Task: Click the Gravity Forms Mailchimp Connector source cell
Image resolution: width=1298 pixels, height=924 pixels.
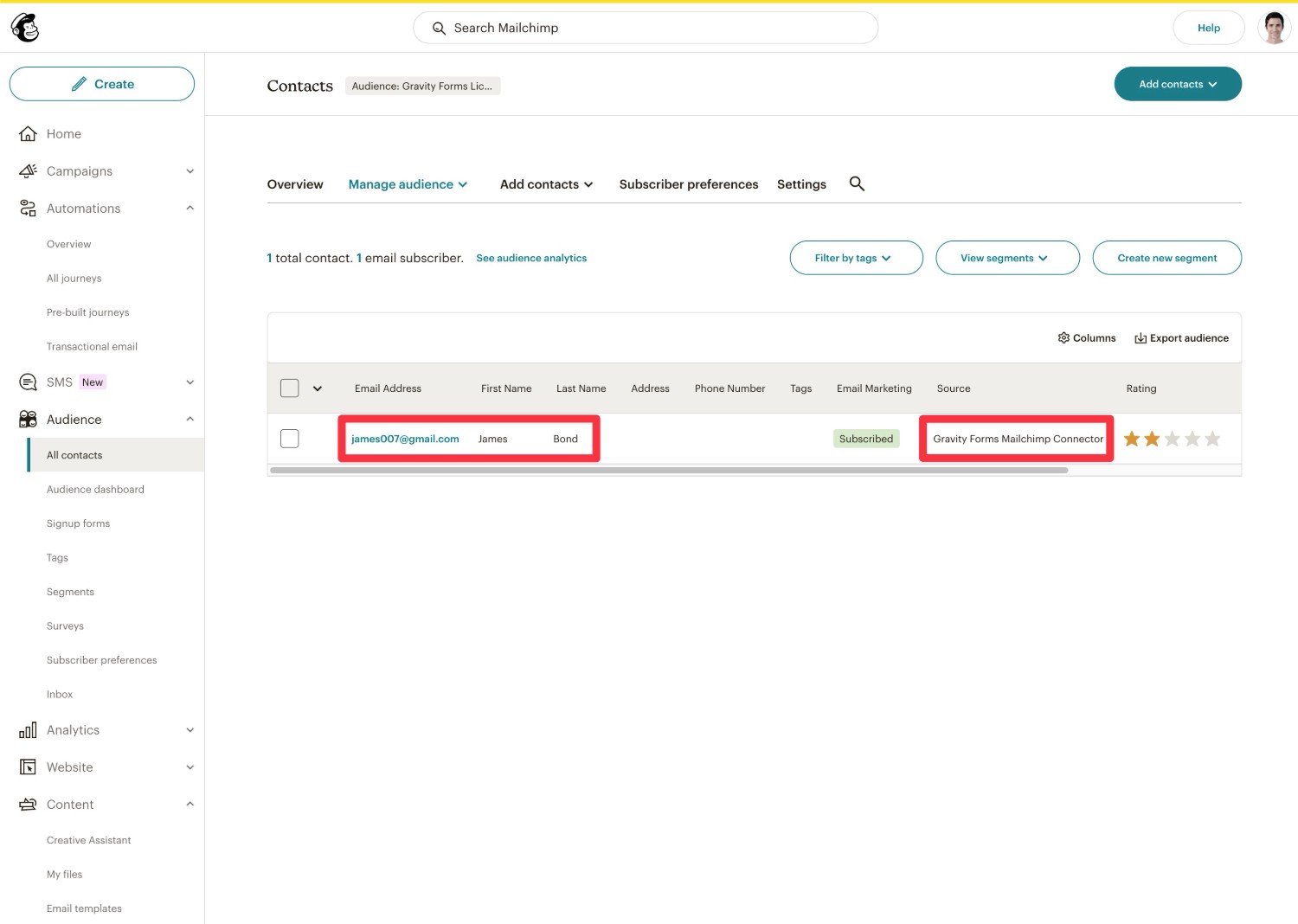Action: pos(1018,439)
